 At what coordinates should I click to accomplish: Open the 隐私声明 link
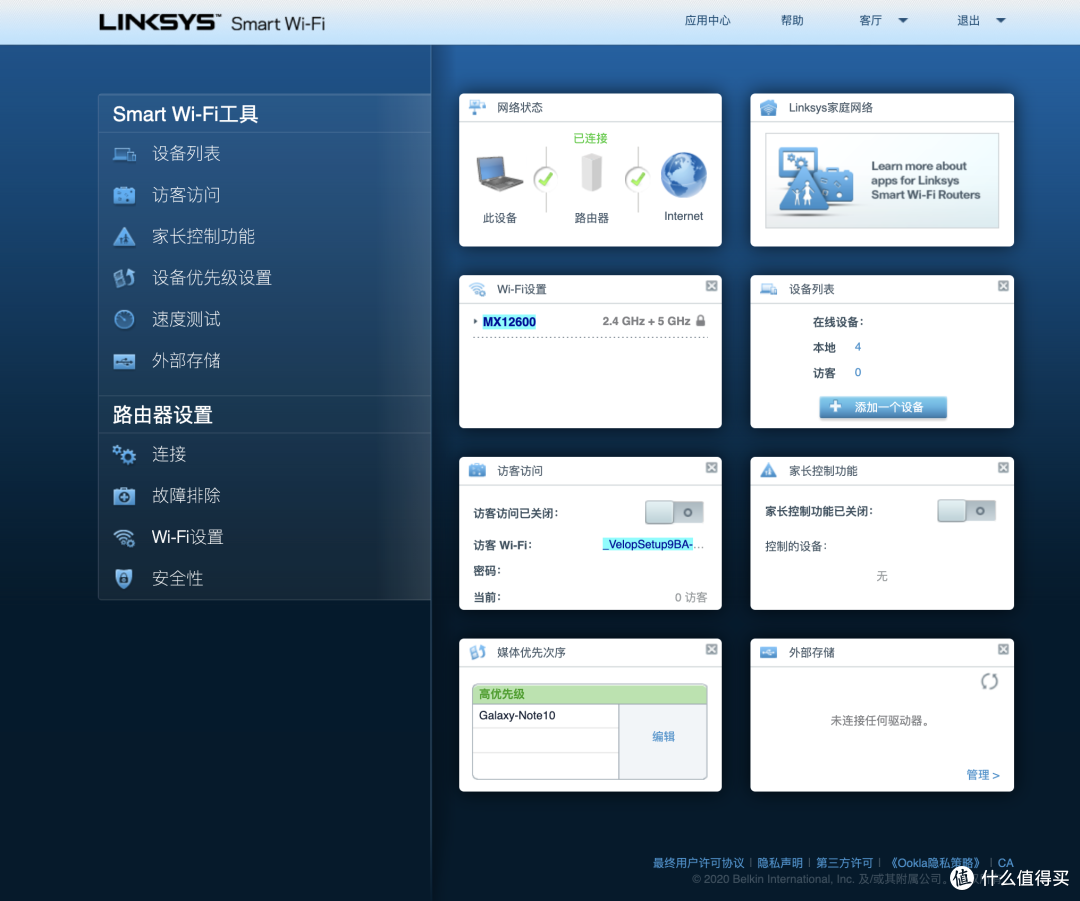780,863
